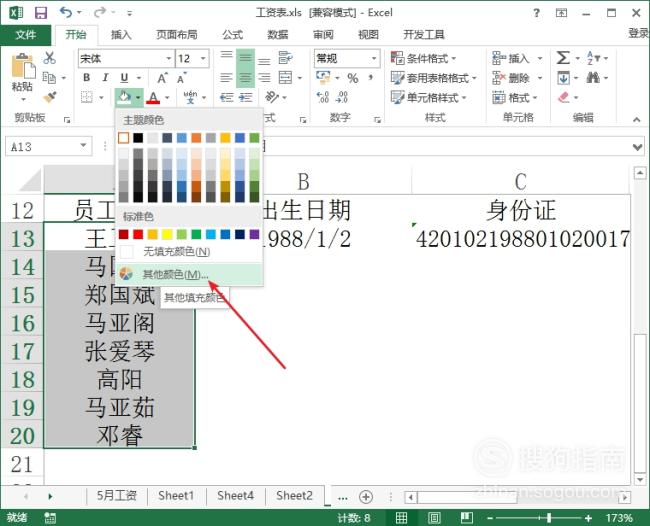Toggle Italic formatting

(x=105, y=78)
